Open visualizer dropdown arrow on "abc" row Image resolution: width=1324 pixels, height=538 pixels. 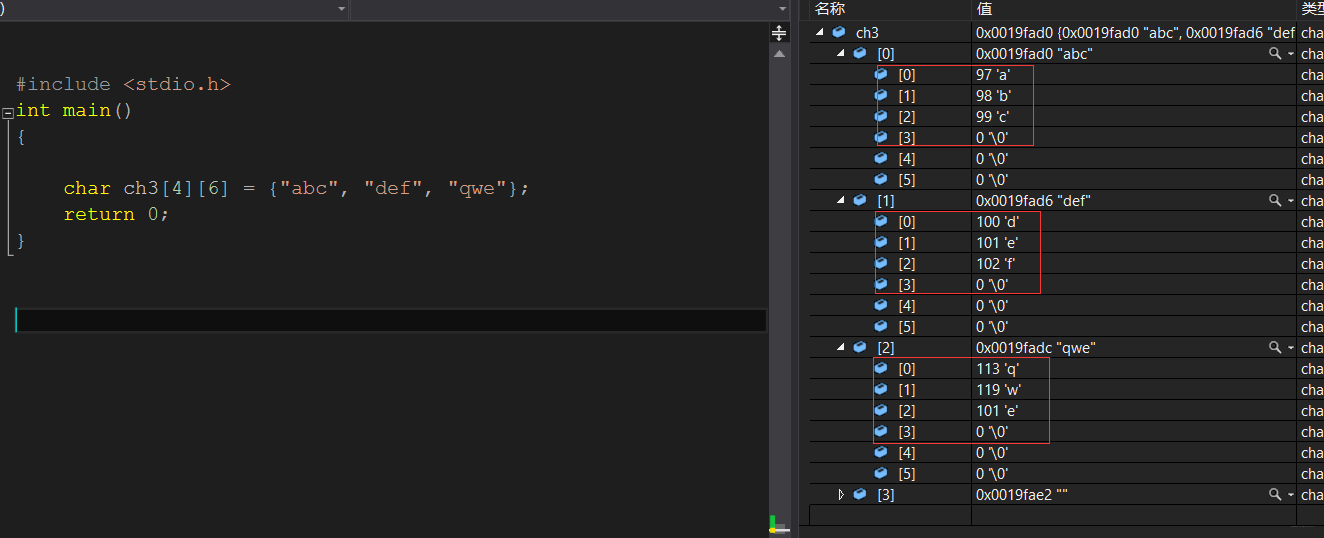(1290, 54)
